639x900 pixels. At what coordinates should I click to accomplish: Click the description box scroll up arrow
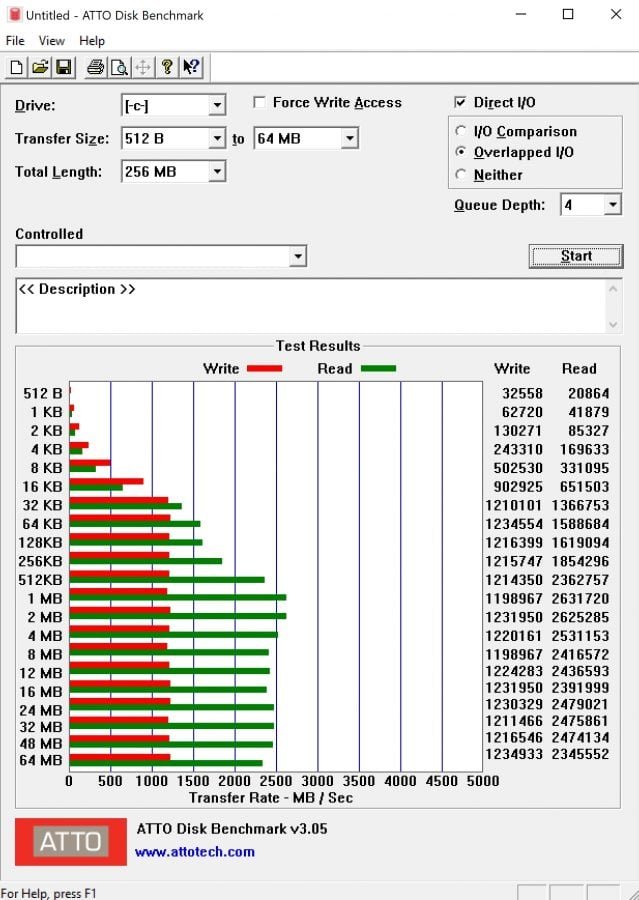613,288
